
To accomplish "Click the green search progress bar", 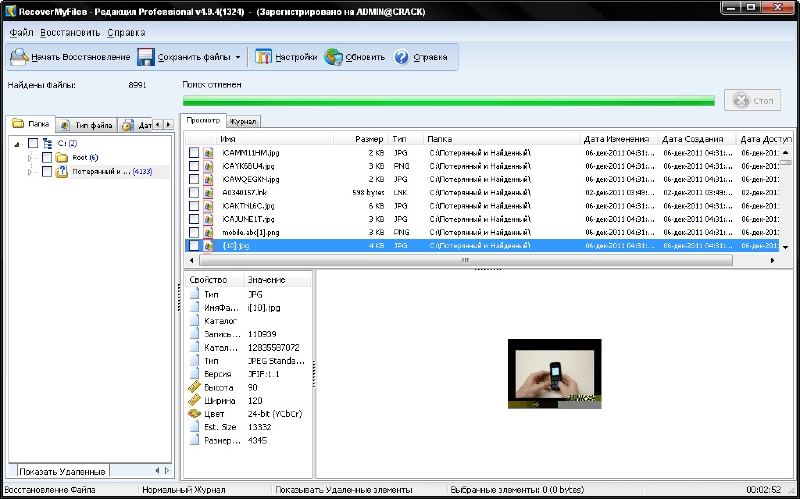I will [x=448, y=100].
